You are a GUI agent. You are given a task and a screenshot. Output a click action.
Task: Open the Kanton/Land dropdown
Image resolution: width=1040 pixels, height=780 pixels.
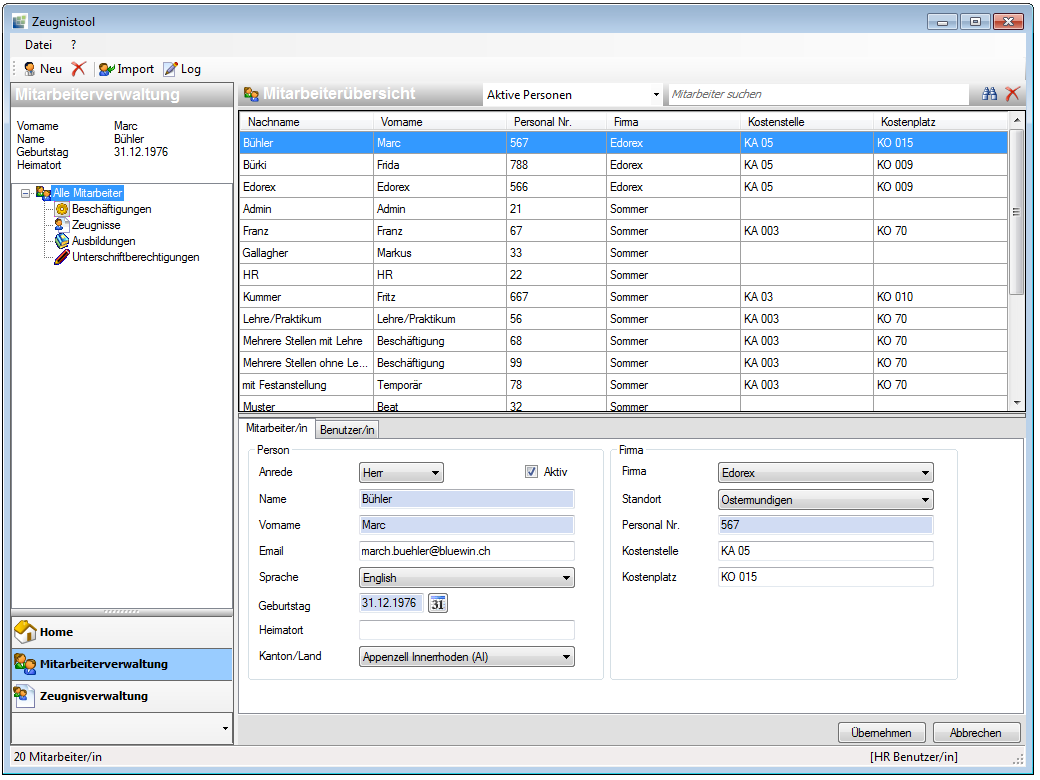(x=466, y=657)
